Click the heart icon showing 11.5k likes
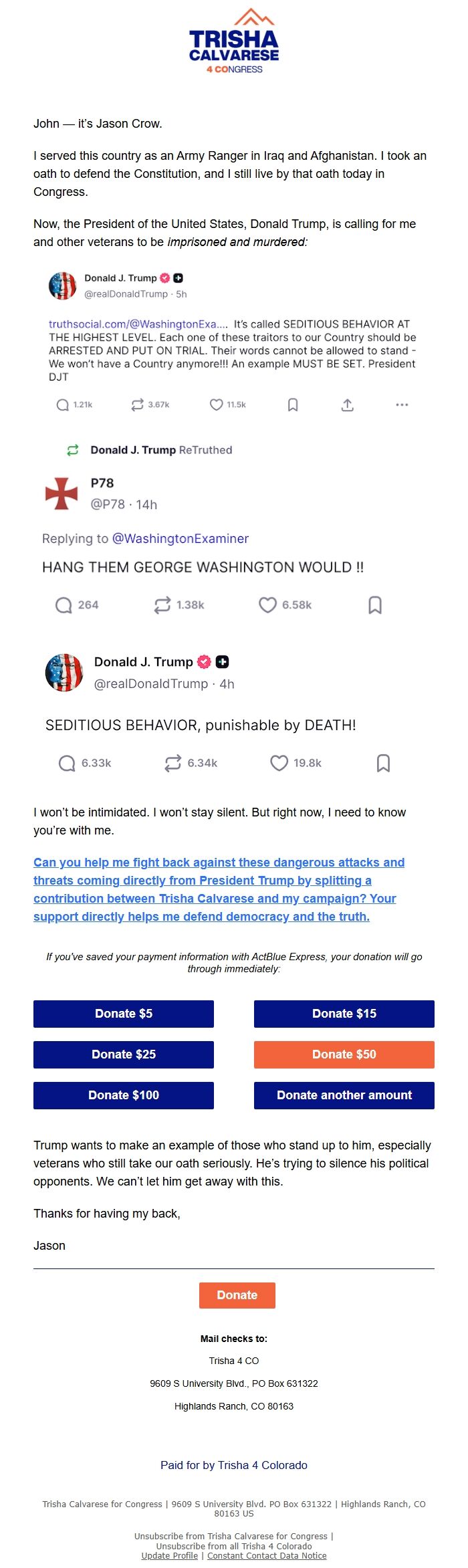The image size is (468, 1568). [x=216, y=405]
